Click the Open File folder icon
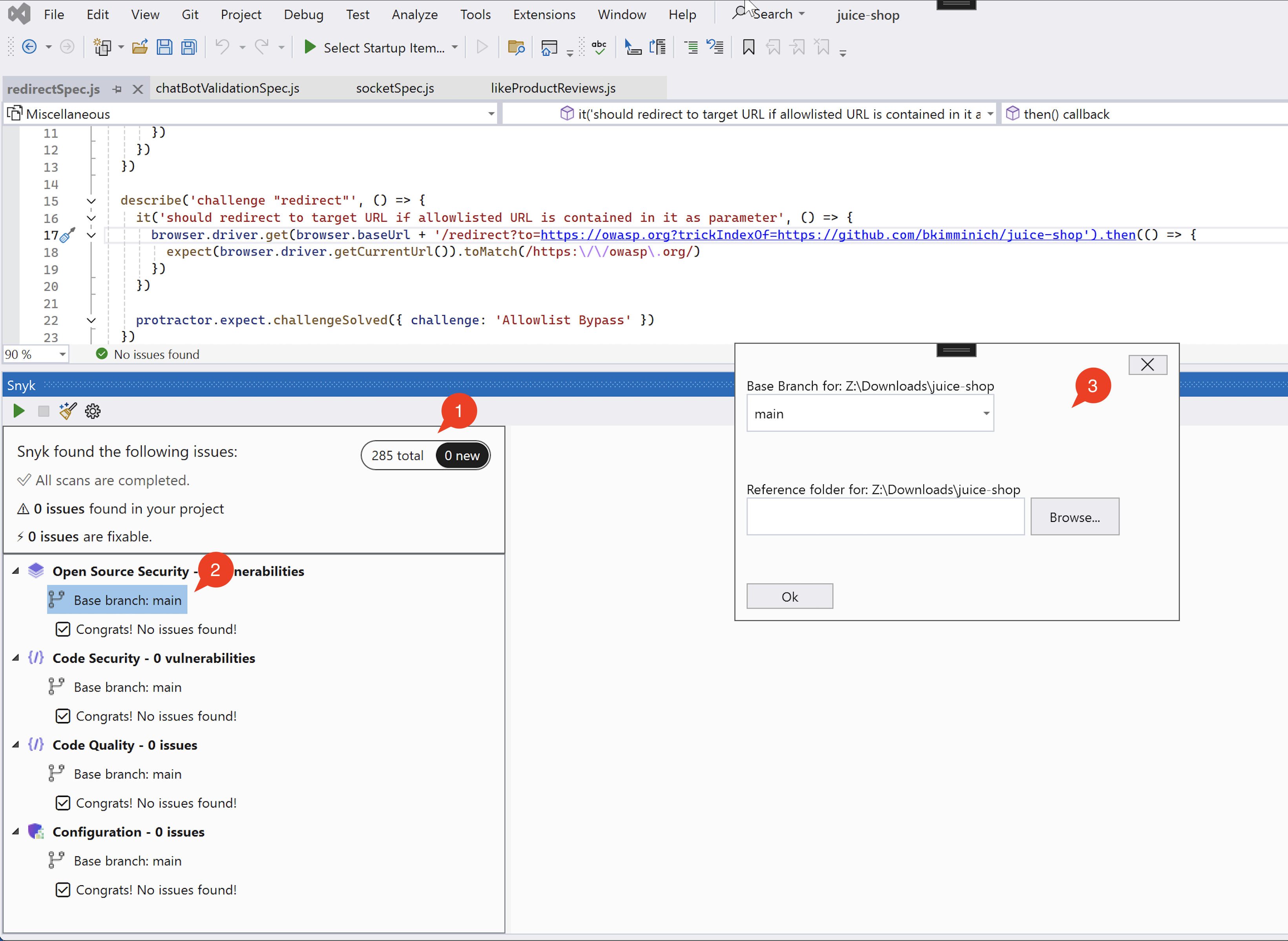The image size is (1288, 941). (140, 47)
